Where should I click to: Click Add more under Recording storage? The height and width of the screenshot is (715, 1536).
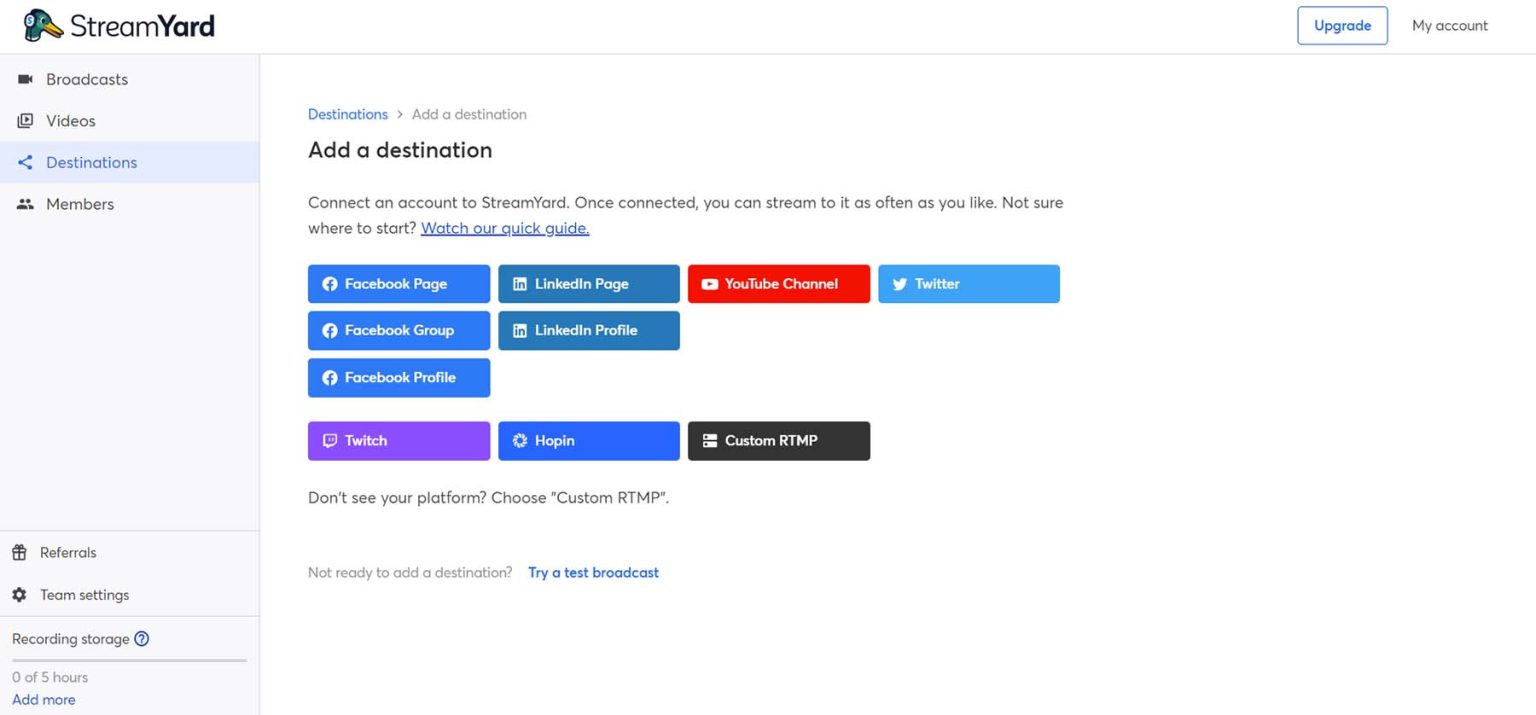click(x=44, y=699)
